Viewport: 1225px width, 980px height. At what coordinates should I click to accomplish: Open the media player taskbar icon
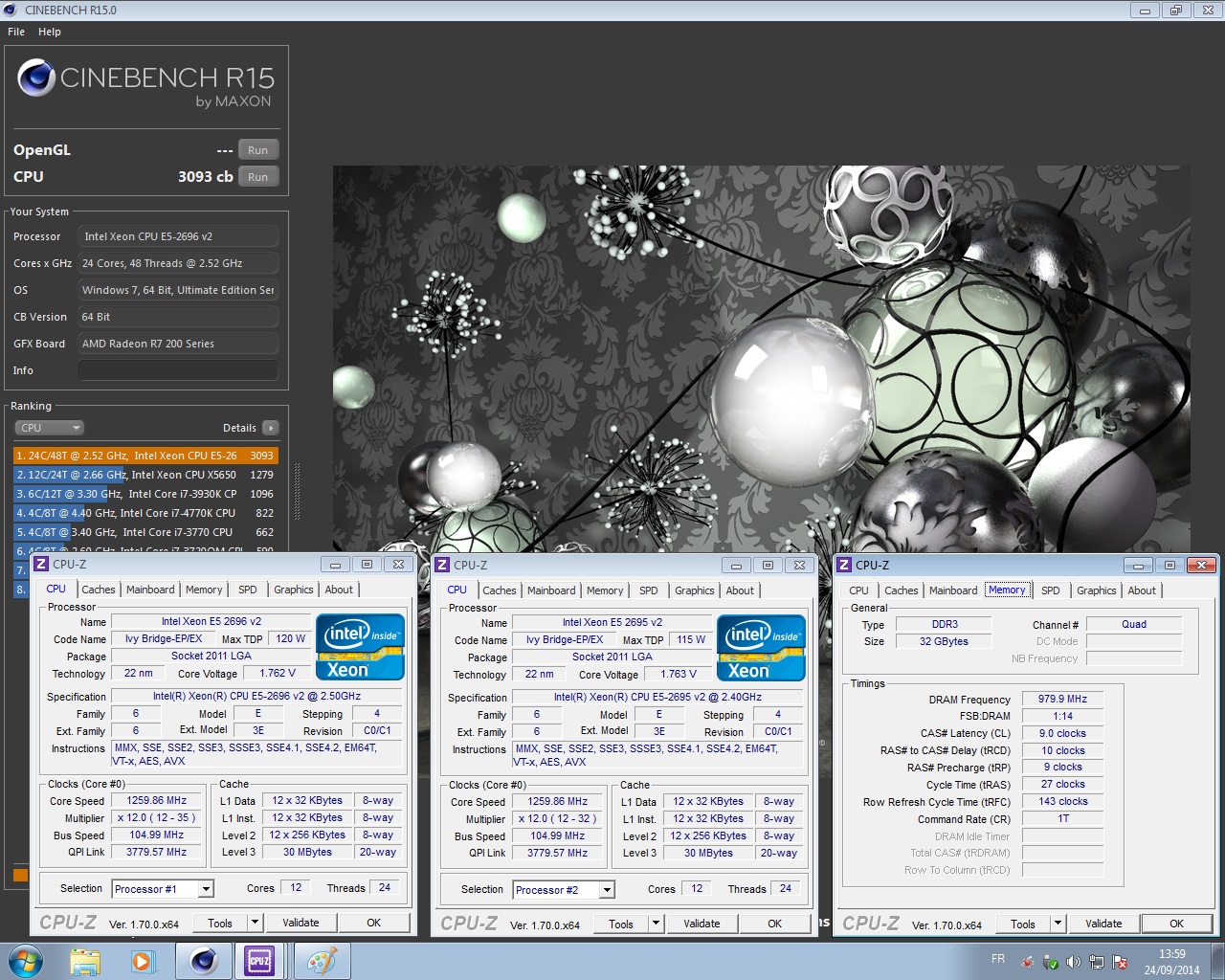point(144,961)
